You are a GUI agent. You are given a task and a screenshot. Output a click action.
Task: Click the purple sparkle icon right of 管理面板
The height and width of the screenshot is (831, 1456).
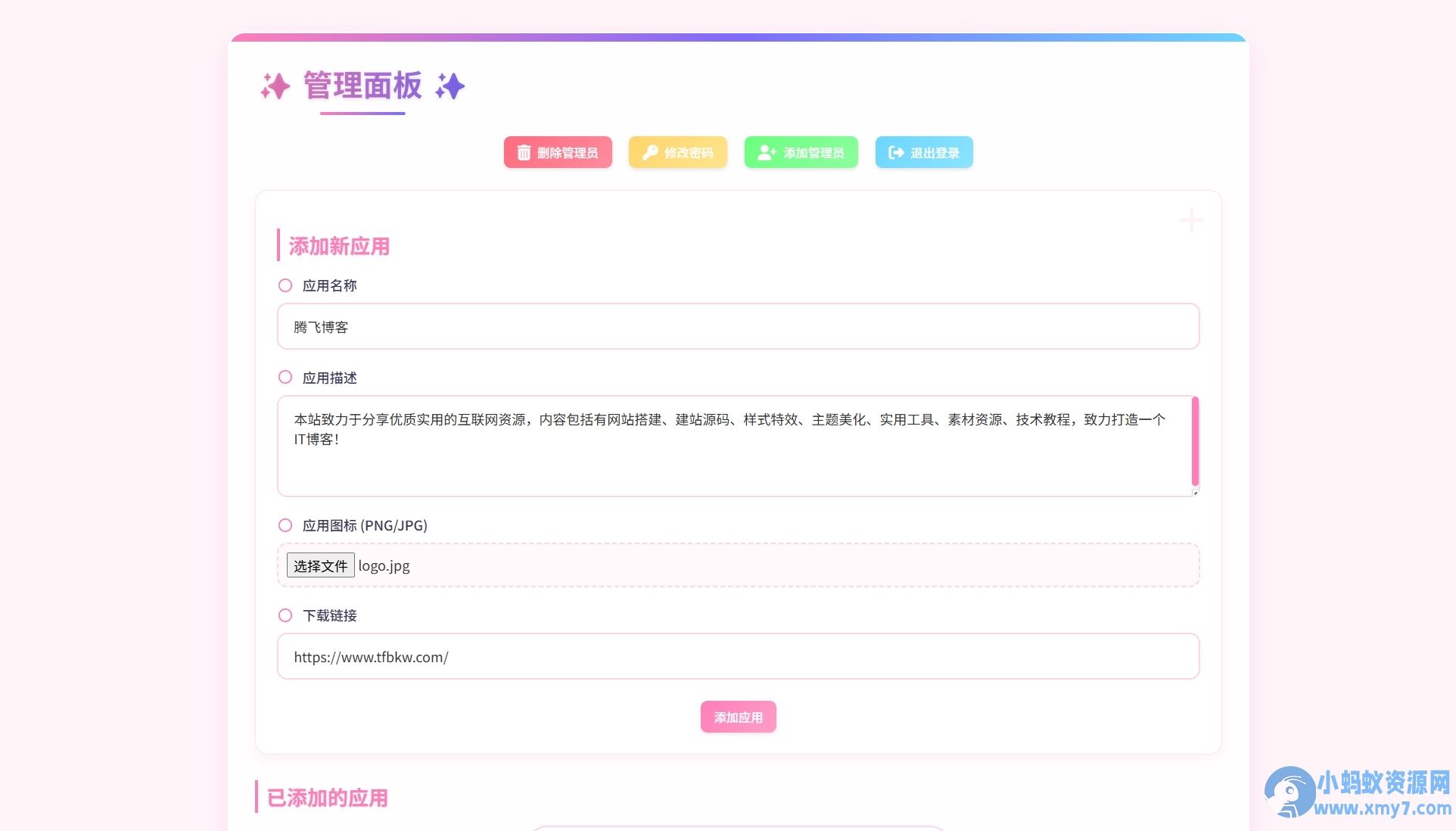pos(450,86)
